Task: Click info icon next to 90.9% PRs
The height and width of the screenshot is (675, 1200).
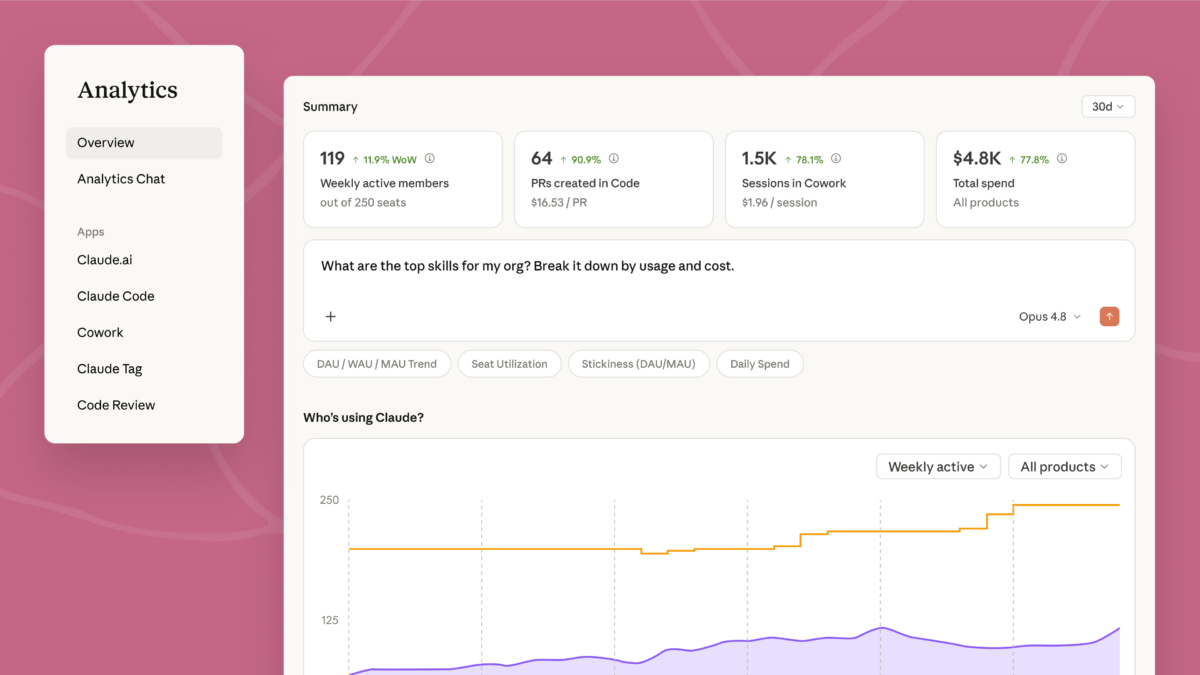Action: (614, 158)
